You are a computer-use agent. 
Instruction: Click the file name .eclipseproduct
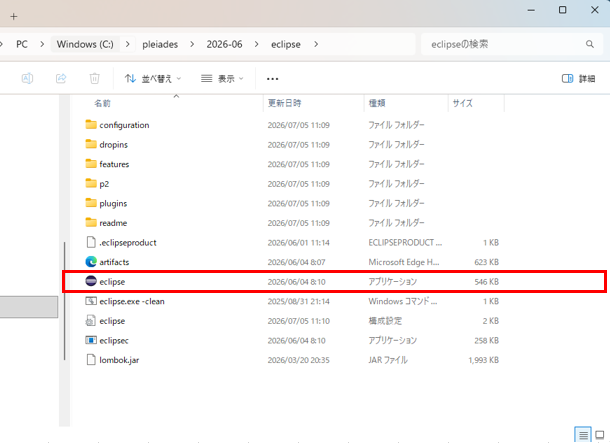click(x=128, y=243)
